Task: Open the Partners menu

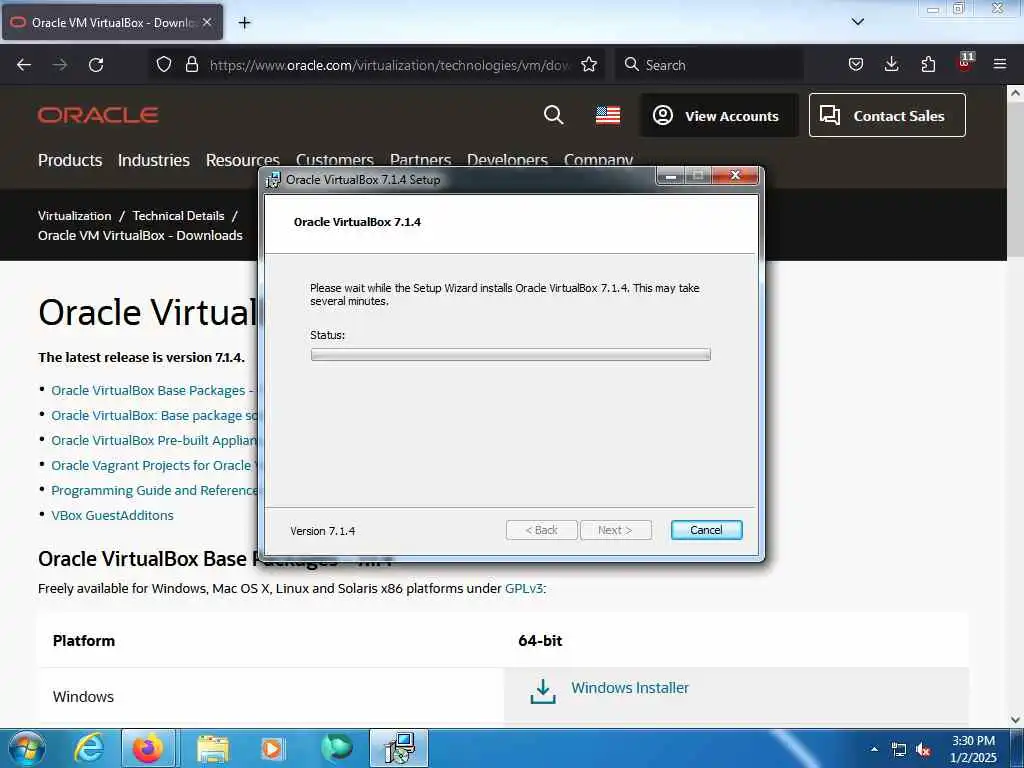Action: [x=421, y=159]
